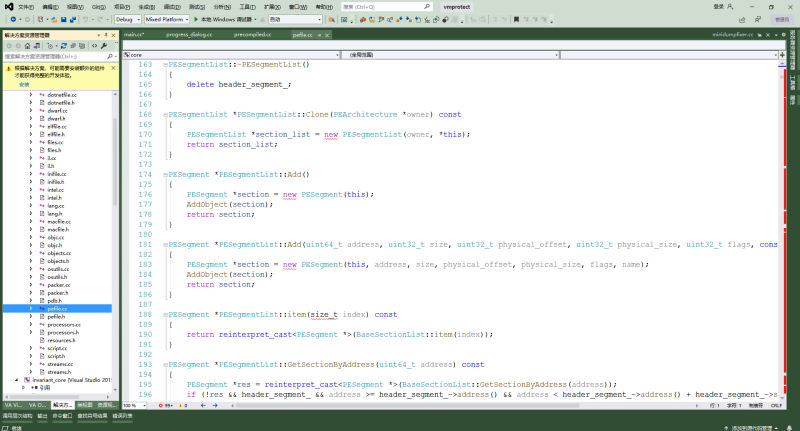Open the Error List tab at the bottom
Viewport: 800px width, 431px height.
[x=122, y=414]
